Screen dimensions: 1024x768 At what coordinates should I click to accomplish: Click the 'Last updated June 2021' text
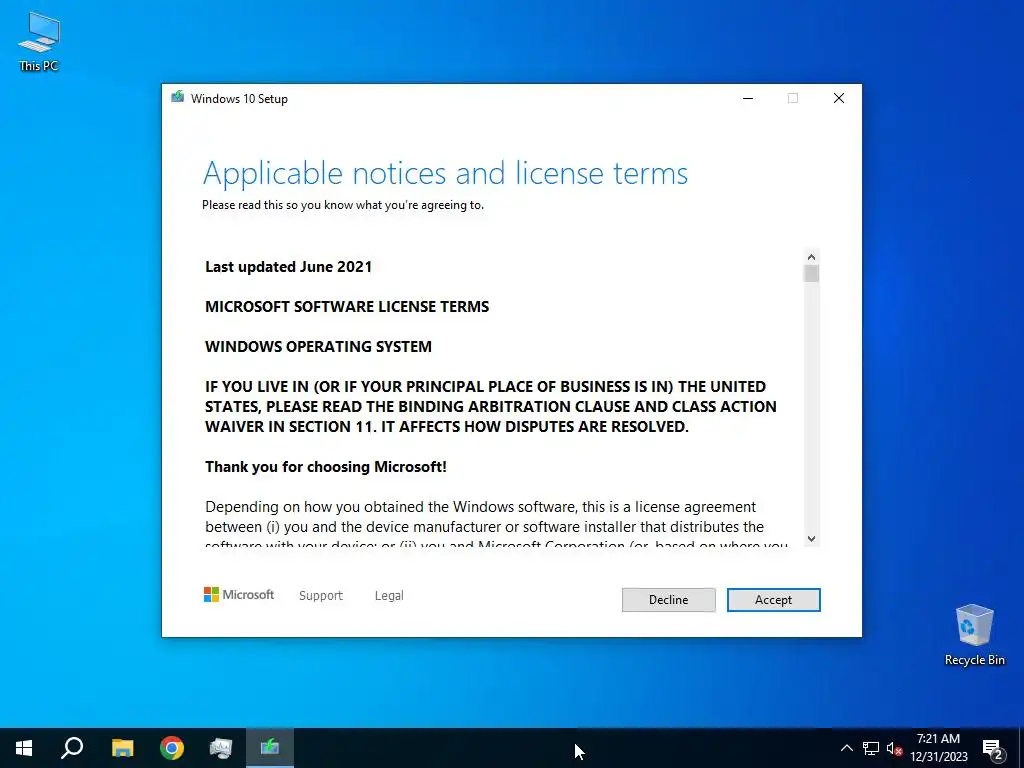pyautogui.click(x=288, y=266)
